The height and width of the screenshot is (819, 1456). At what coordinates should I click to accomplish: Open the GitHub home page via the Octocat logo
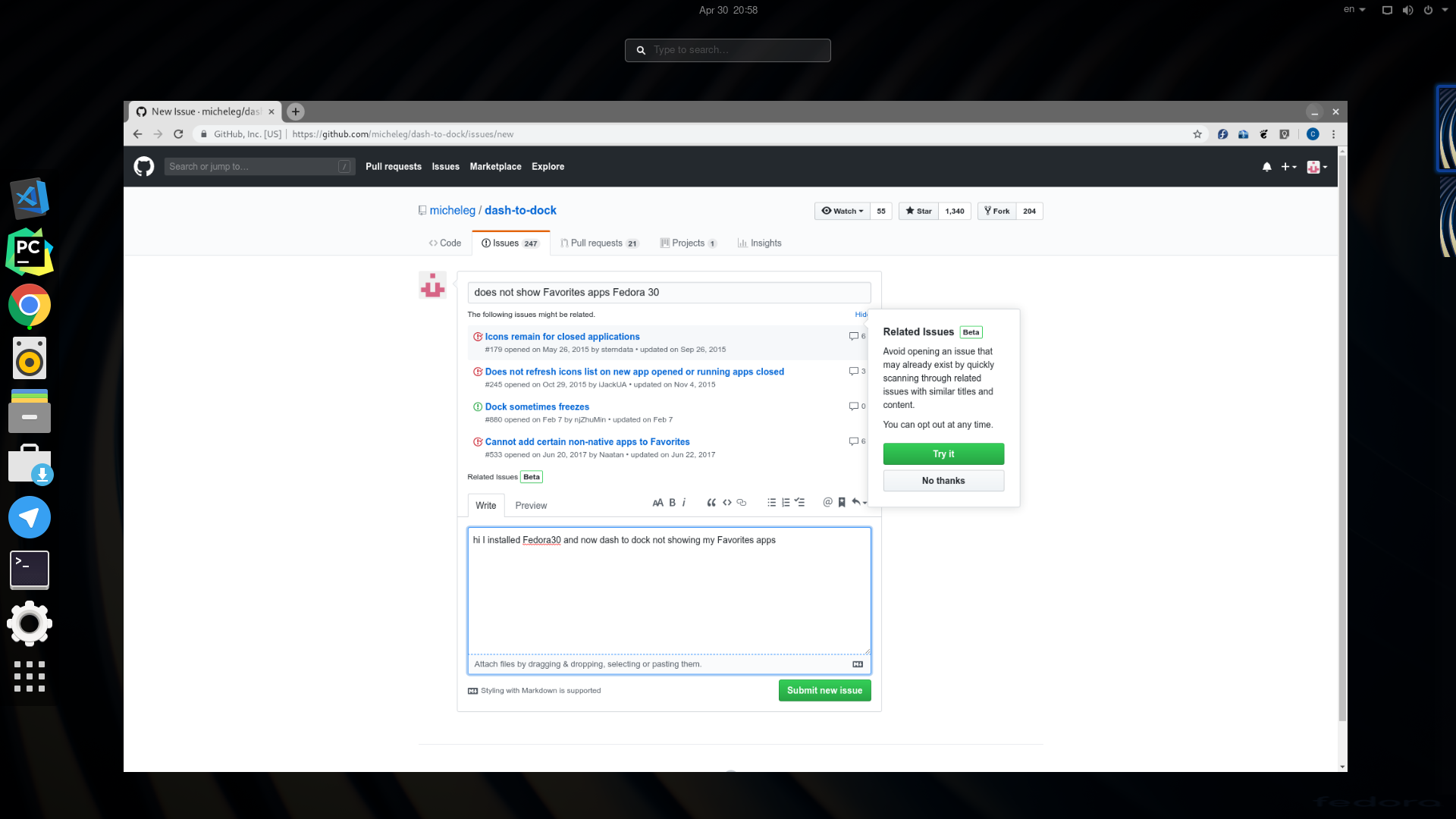coord(143,166)
